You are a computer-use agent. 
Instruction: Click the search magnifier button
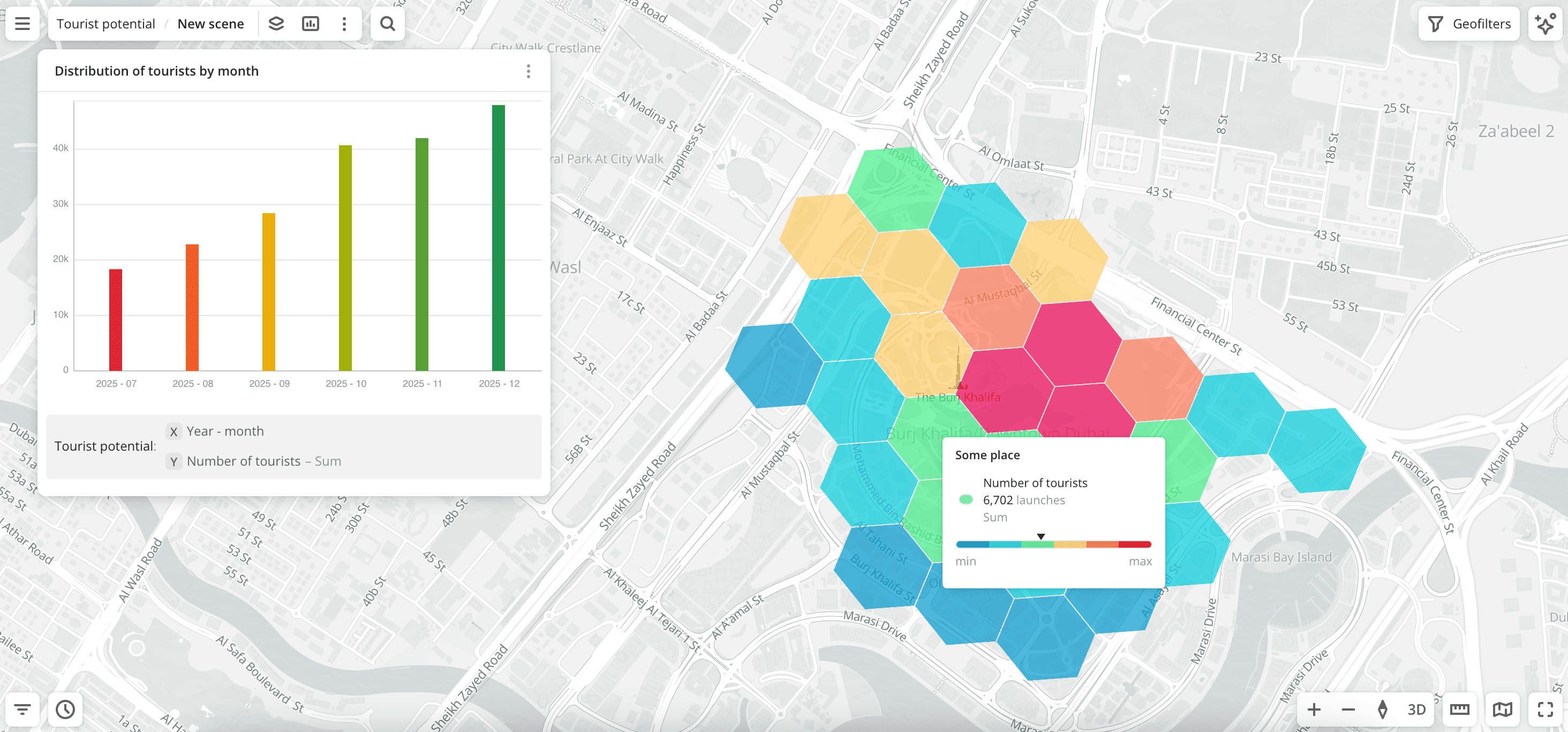tap(387, 24)
